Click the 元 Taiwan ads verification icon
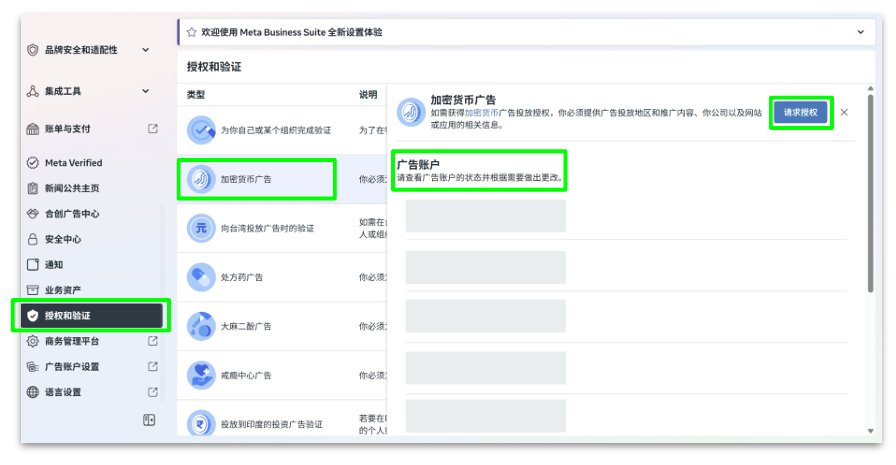This screenshot has height=465, width=896. (x=201, y=229)
